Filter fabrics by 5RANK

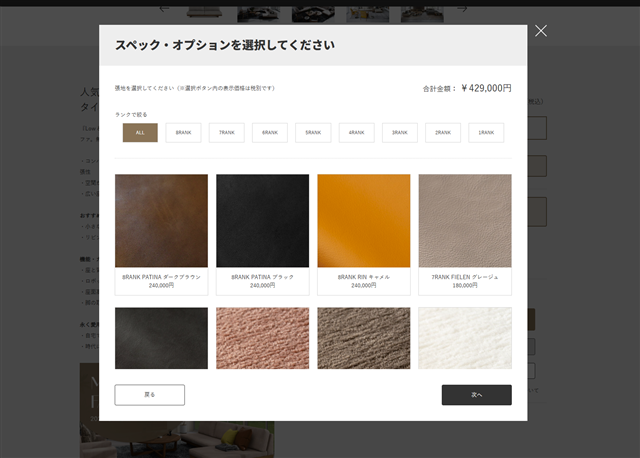tap(313, 132)
